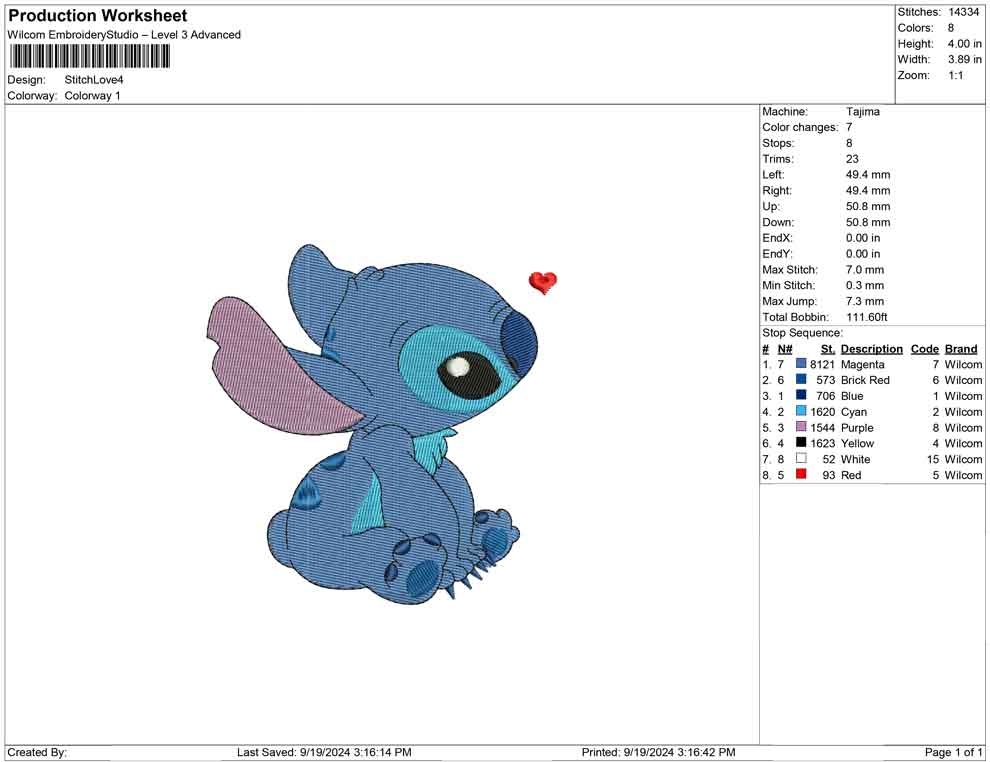Click the Page 1 of 1 footer text
The image size is (990, 762).
coord(954,752)
